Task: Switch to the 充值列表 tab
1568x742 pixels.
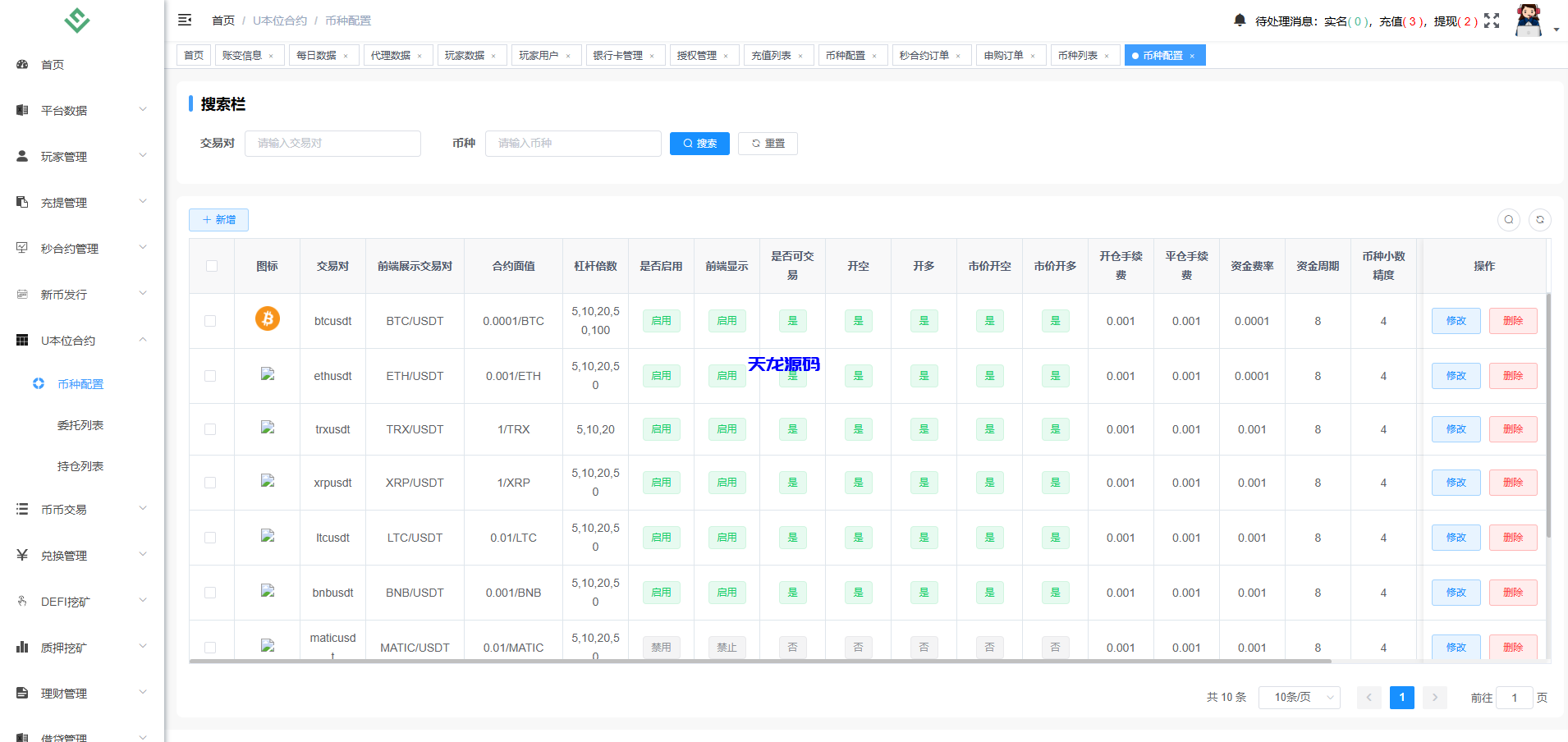Action: (x=772, y=54)
